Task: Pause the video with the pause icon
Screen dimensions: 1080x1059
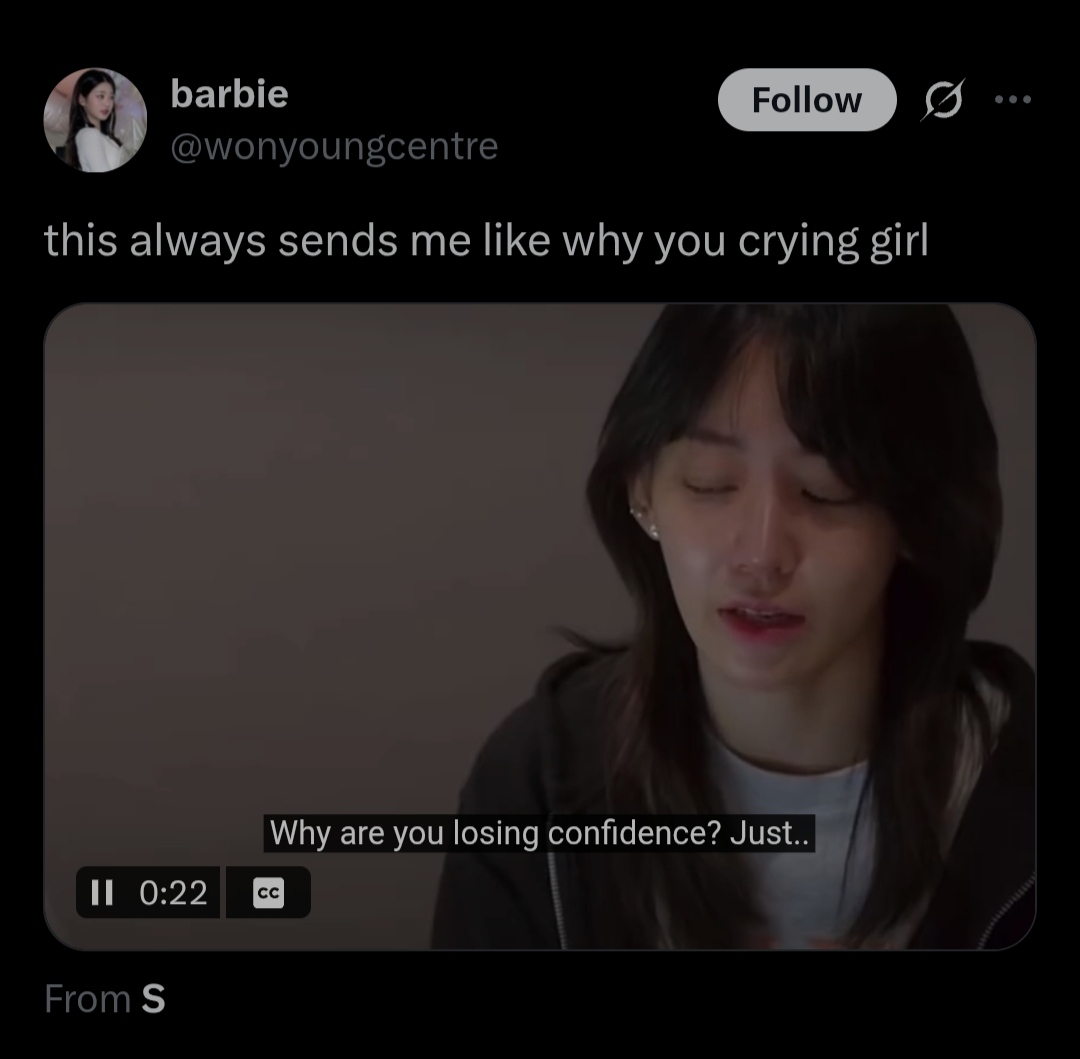Action: pos(102,892)
